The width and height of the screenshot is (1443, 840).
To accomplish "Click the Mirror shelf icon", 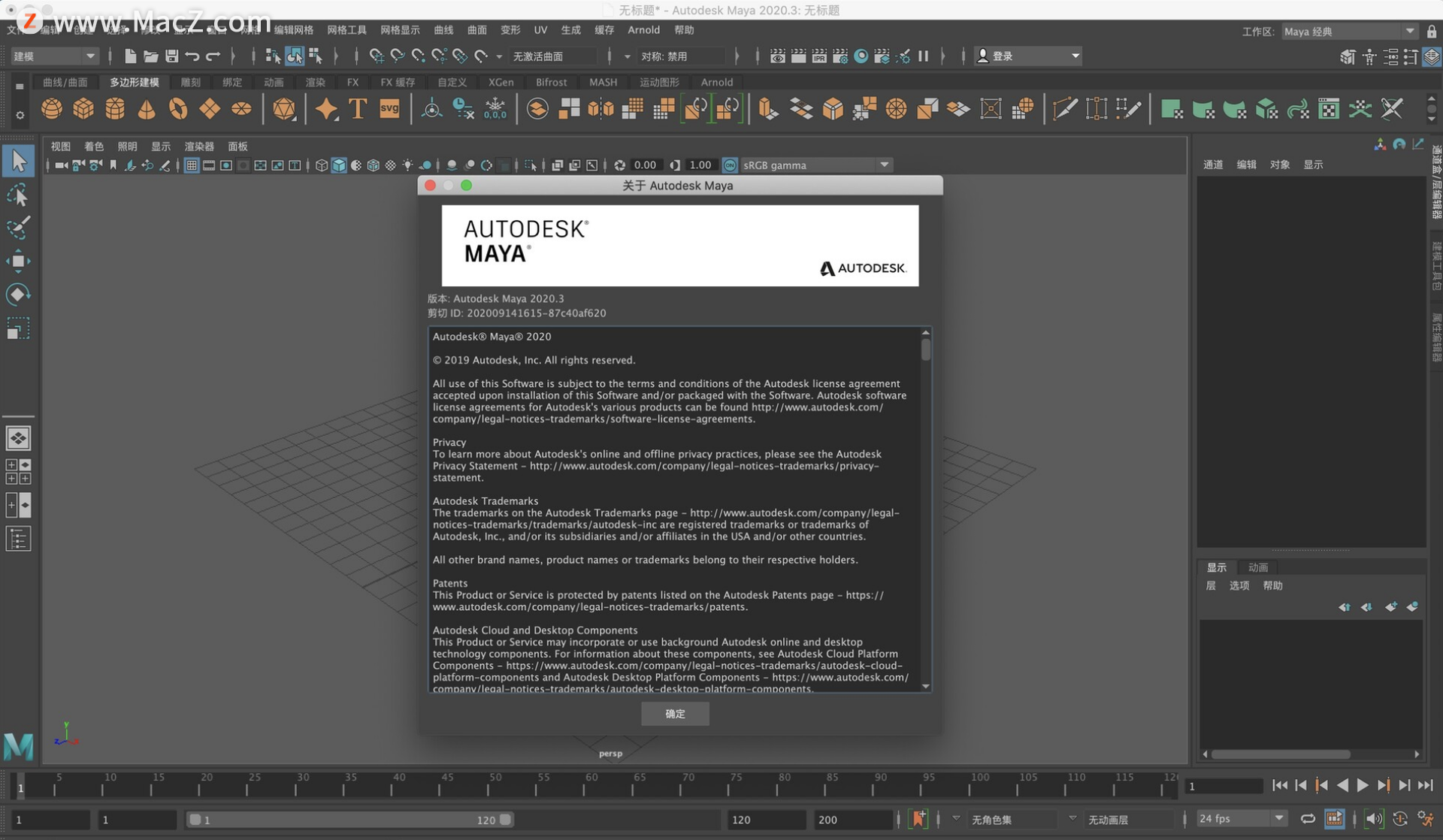I will tap(601, 109).
